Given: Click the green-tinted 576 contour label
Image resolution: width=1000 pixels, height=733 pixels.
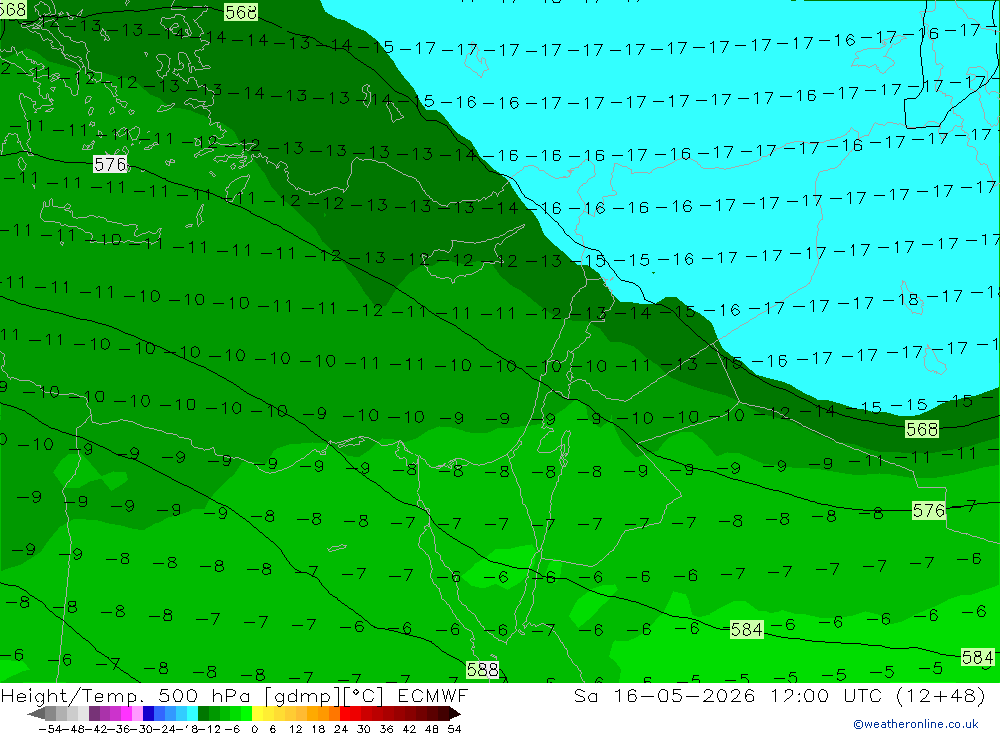Looking at the screenshot, I should (928, 510).
